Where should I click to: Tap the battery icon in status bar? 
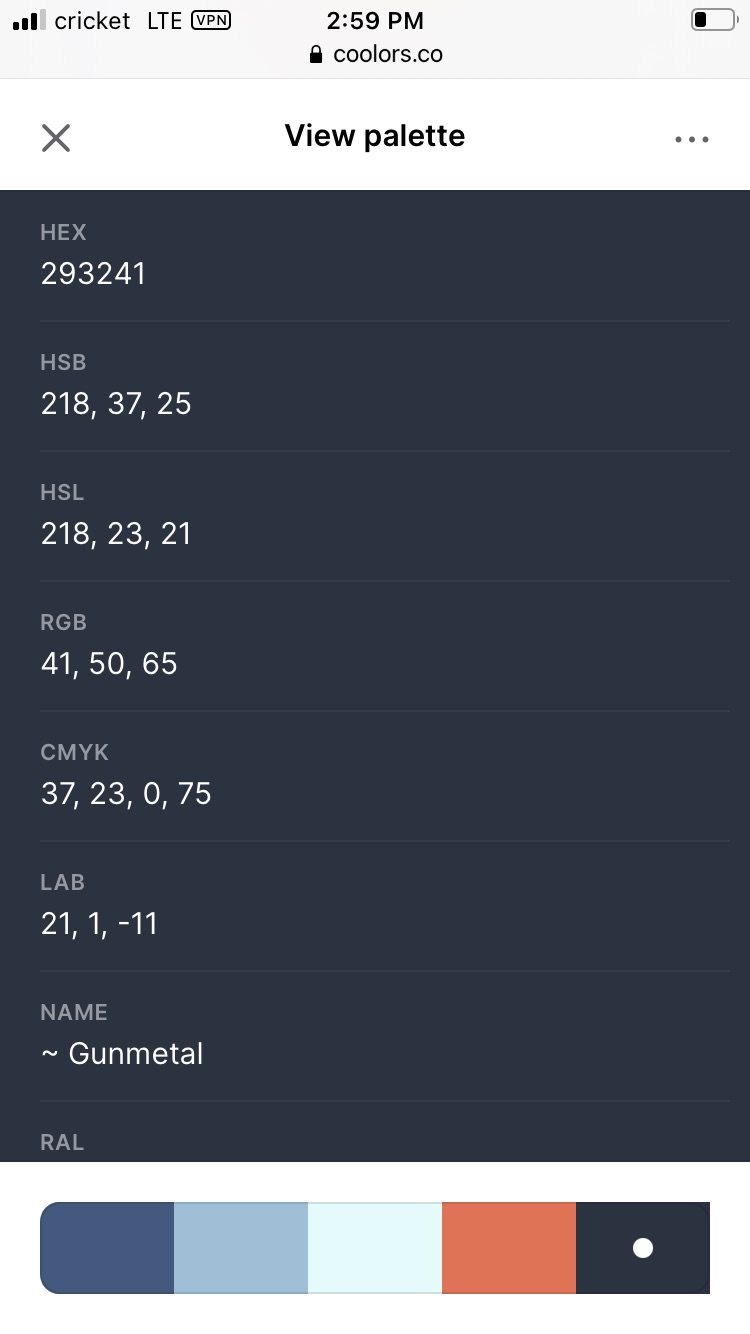coord(713,20)
